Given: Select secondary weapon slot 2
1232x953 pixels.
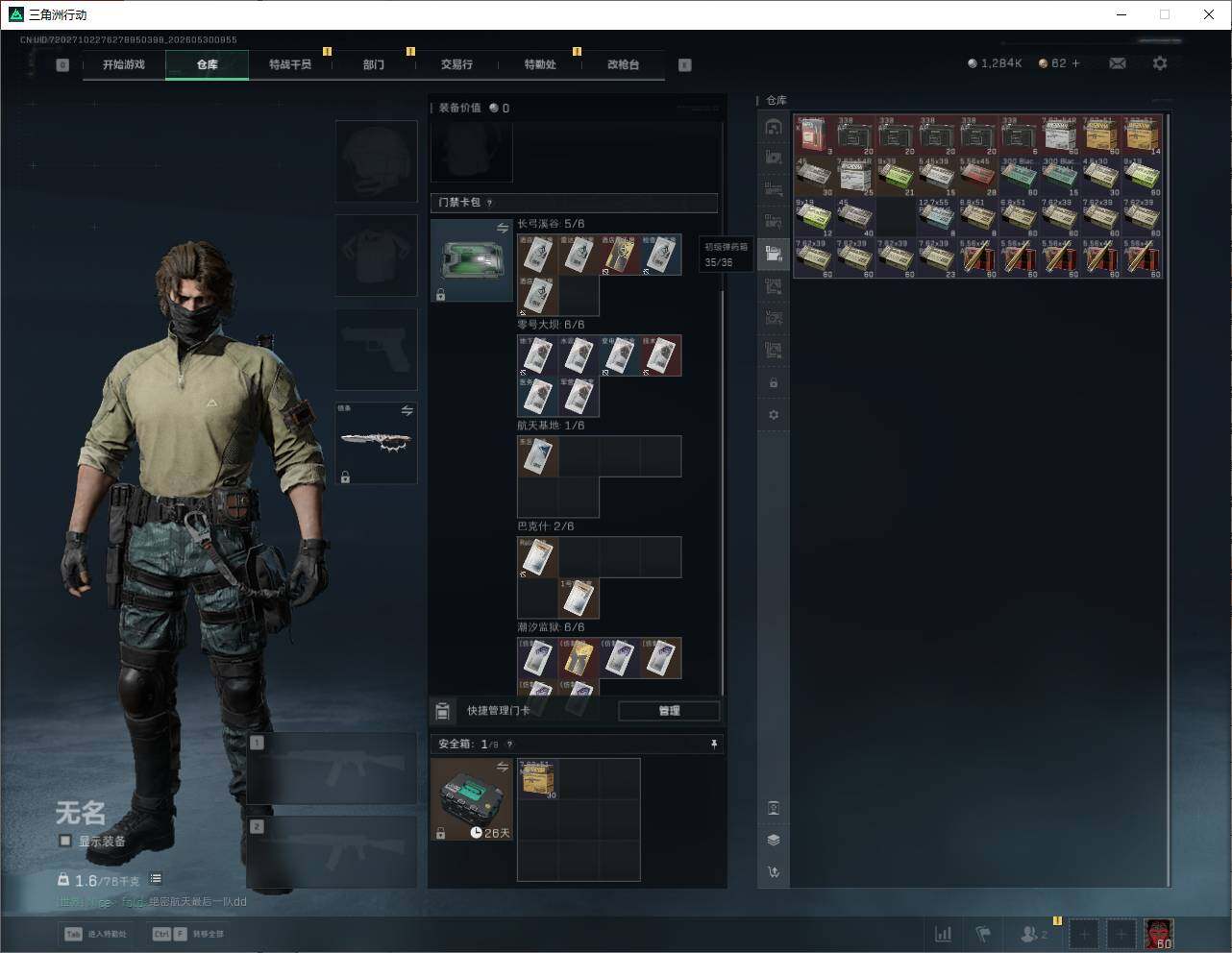Looking at the screenshot, I should tap(333, 853).
